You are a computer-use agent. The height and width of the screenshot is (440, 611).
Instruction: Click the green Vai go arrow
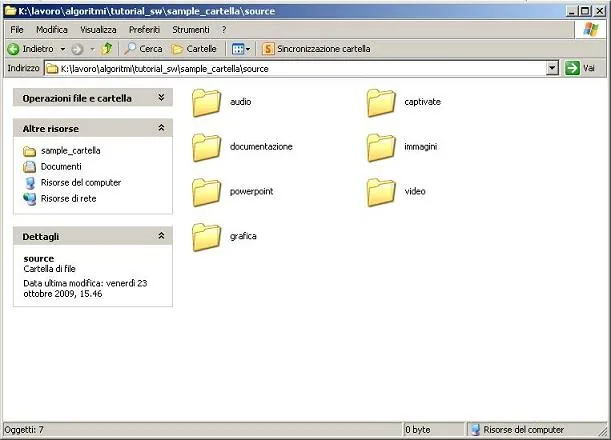tap(572, 68)
